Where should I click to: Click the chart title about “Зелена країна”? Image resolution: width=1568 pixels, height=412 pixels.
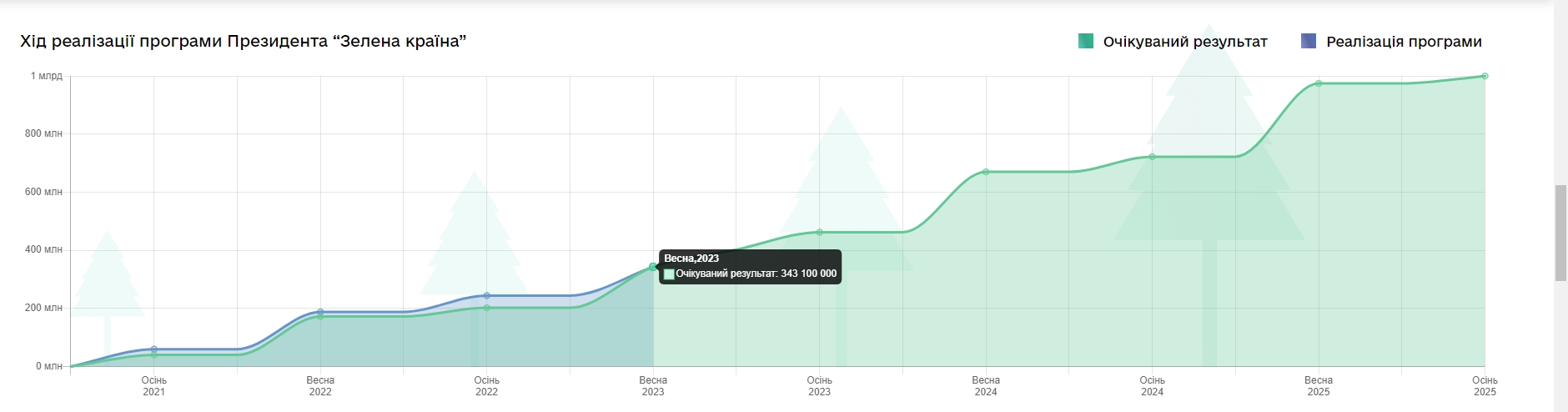point(244,41)
